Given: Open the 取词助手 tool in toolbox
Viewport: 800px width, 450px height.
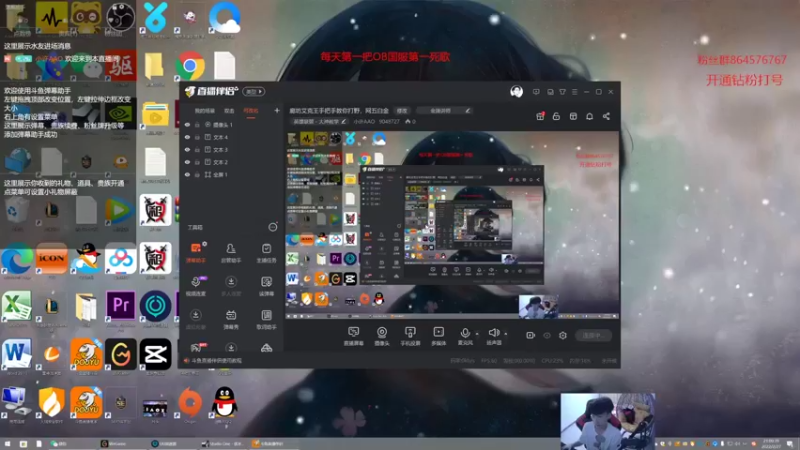Looking at the screenshot, I should pyautogui.click(x=266, y=319).
